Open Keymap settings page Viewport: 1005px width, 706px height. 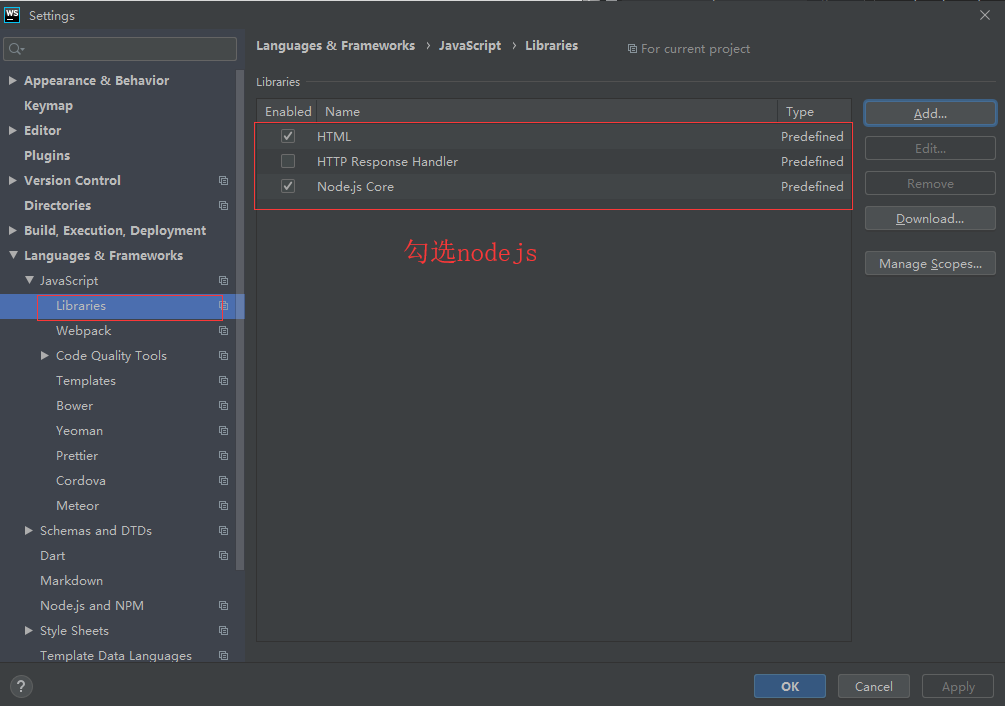pyautogui.click(x=48, y=106)
